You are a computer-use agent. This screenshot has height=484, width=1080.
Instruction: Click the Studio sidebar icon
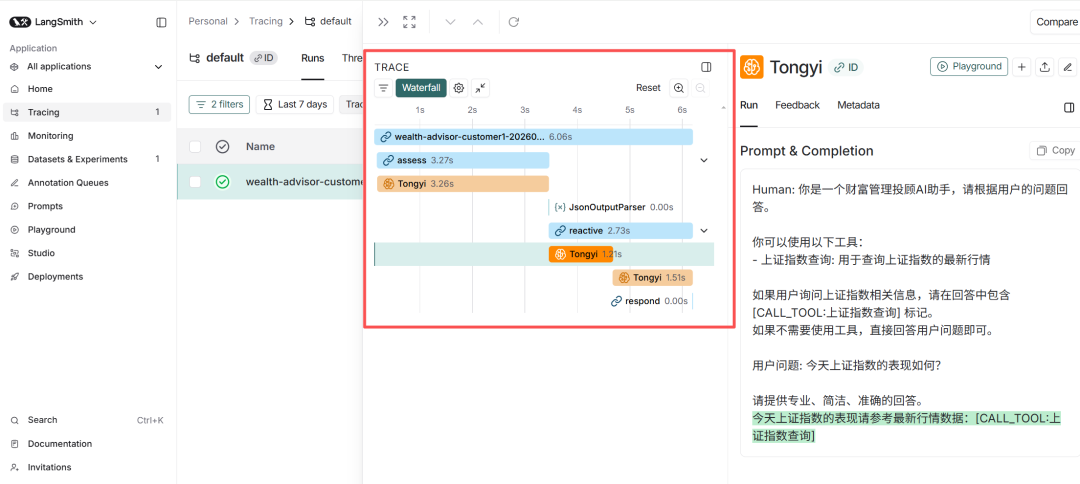15,253
